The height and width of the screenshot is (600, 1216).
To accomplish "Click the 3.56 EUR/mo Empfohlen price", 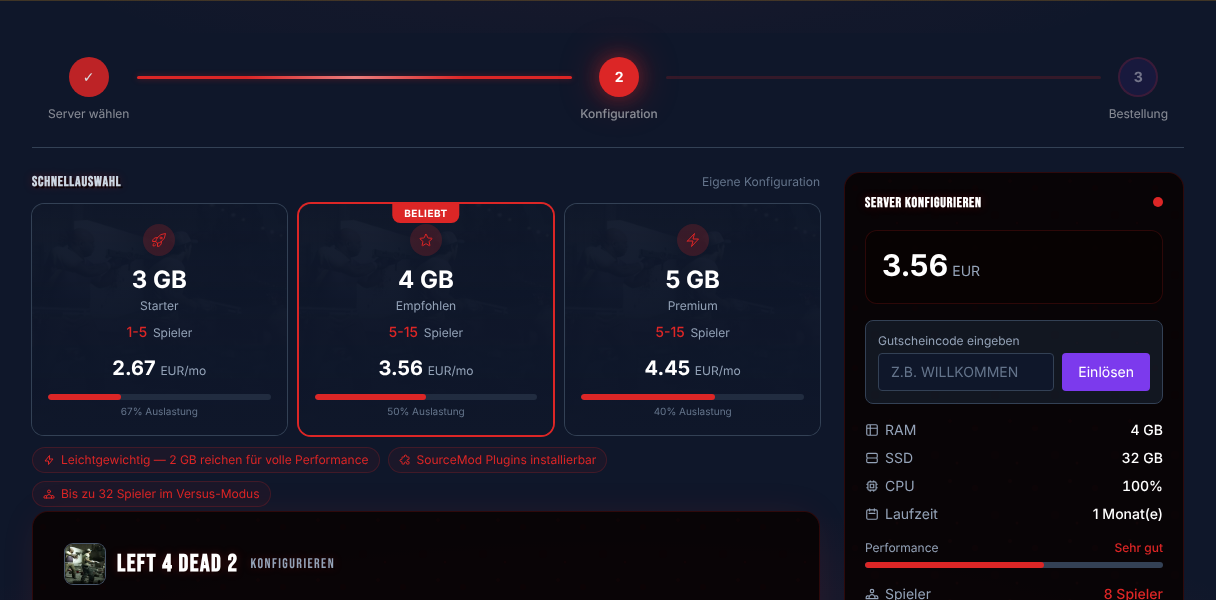I will [x=426, y=369].
